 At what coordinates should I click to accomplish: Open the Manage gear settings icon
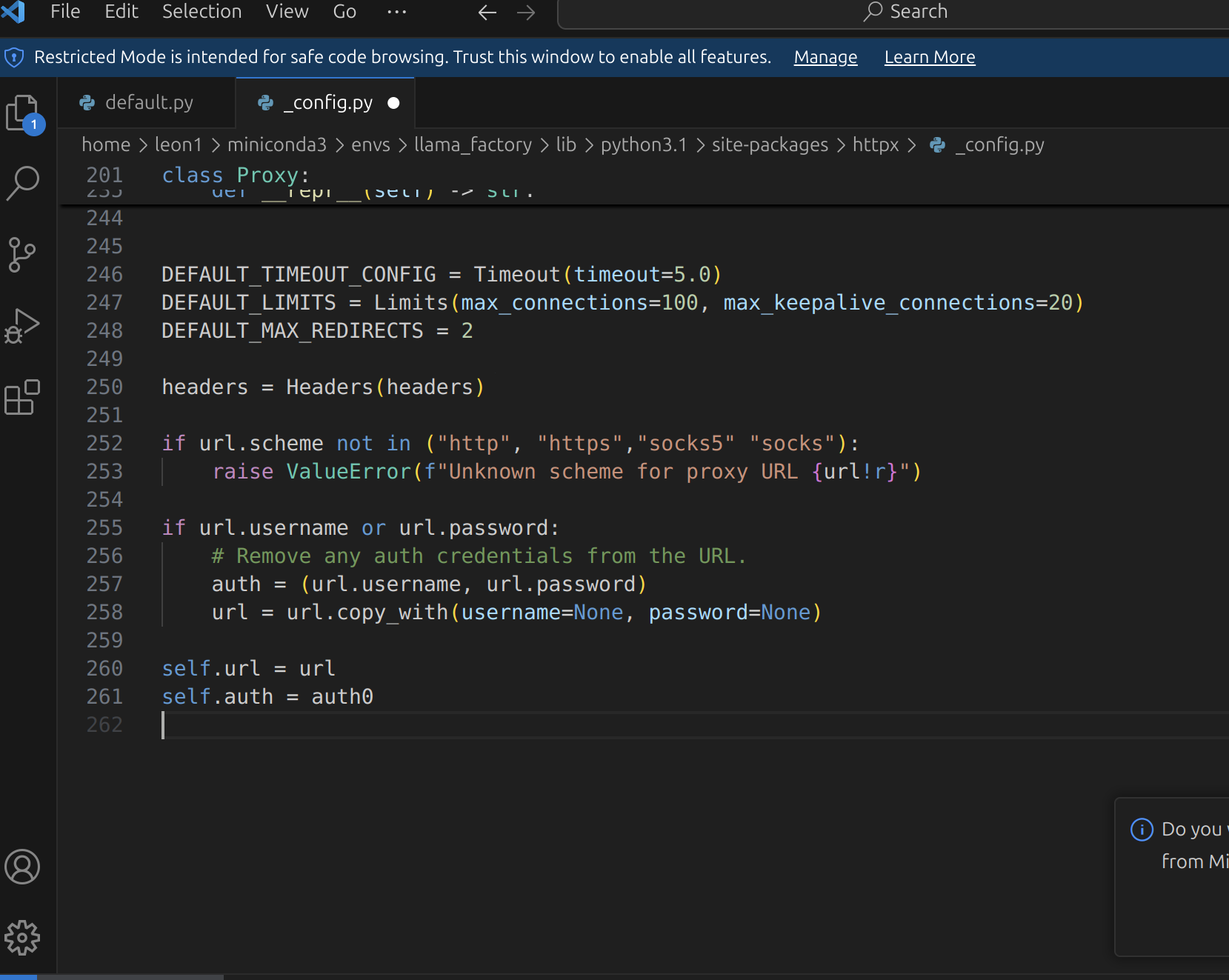23,938
